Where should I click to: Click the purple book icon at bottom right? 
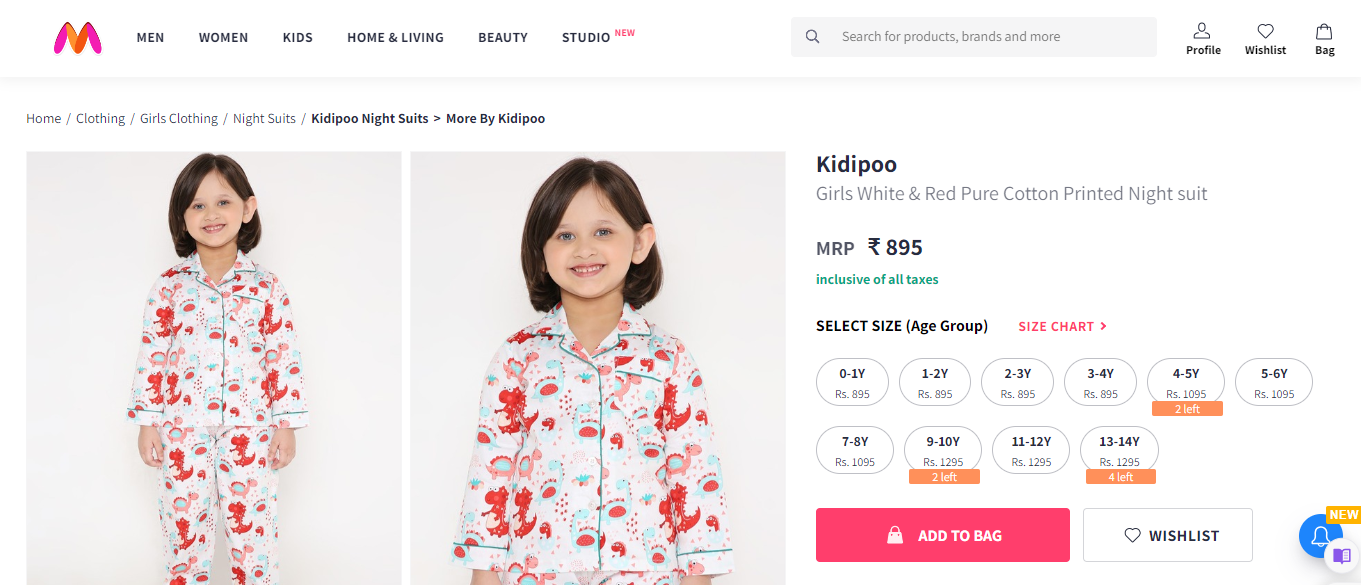click(1342, 556)
